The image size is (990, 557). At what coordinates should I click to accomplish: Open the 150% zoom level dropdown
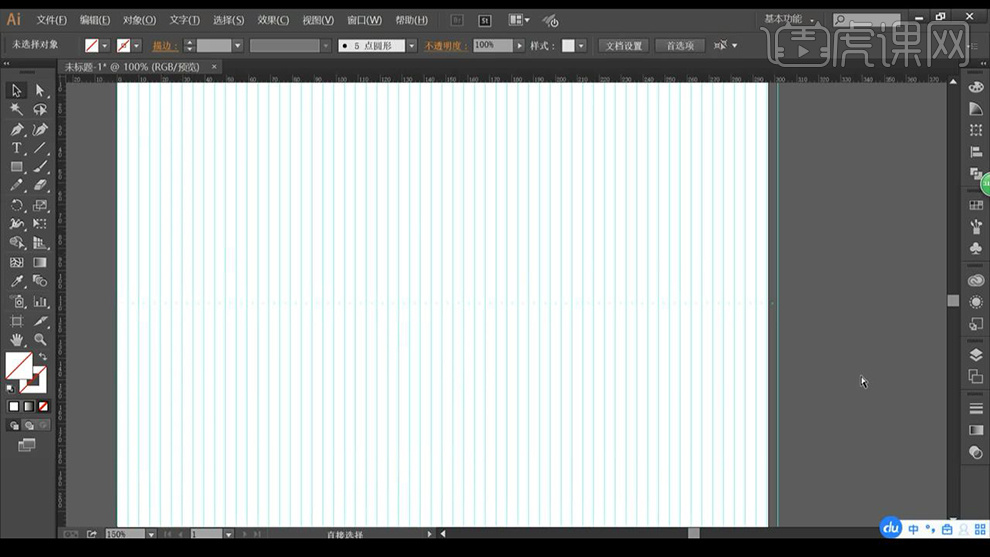[151, 535]
